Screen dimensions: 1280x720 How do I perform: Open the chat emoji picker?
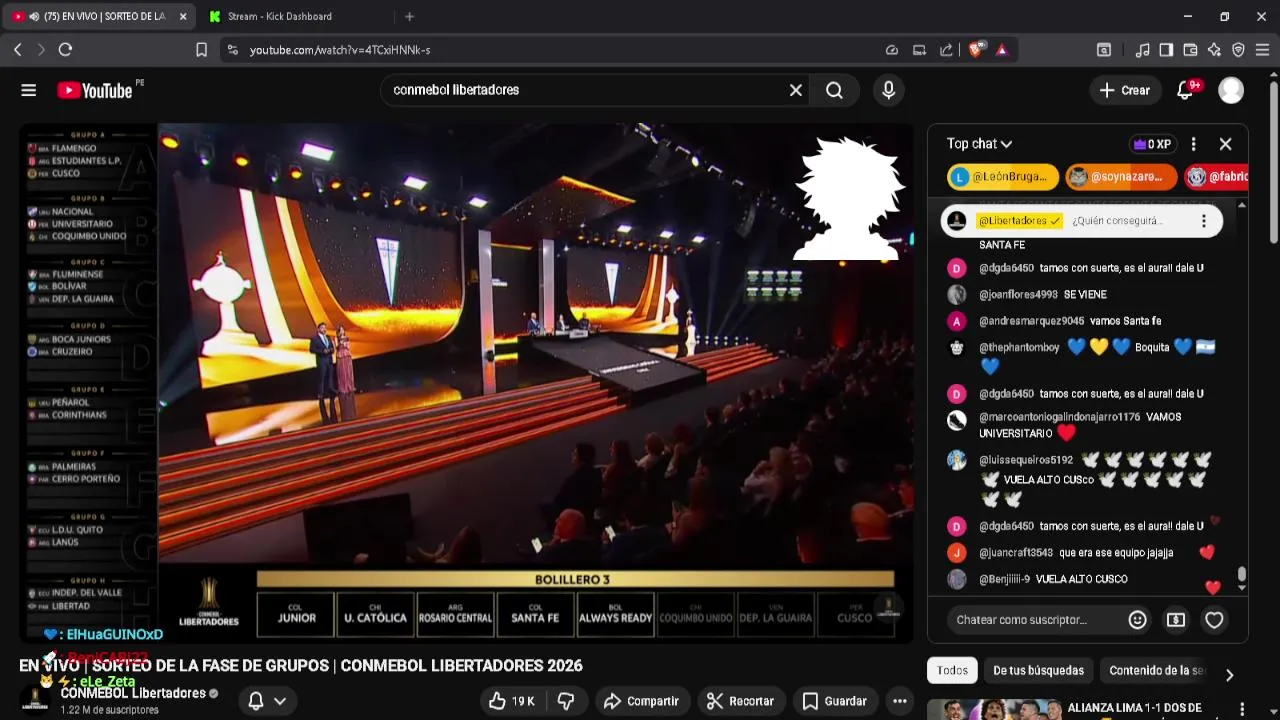pyautogui.click(x=1137, y=620)
